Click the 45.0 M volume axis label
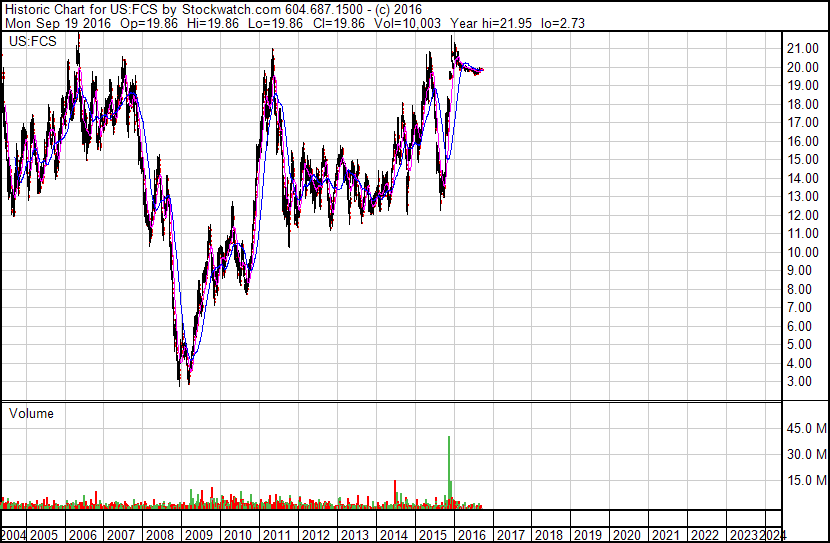 pyautogui.click(x=806, y=428)
